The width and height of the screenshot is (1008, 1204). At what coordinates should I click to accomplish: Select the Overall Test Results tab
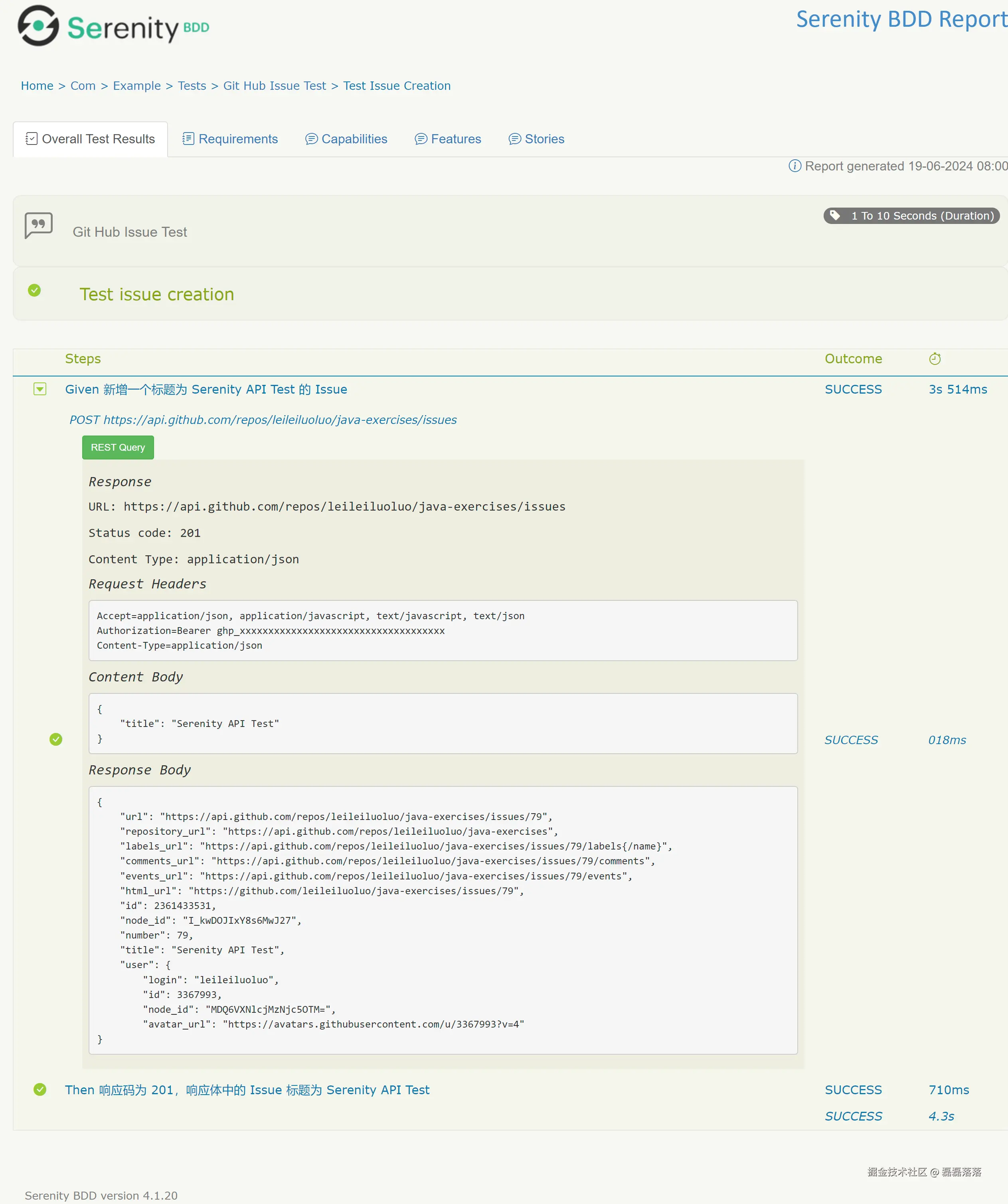pos(91,139)
